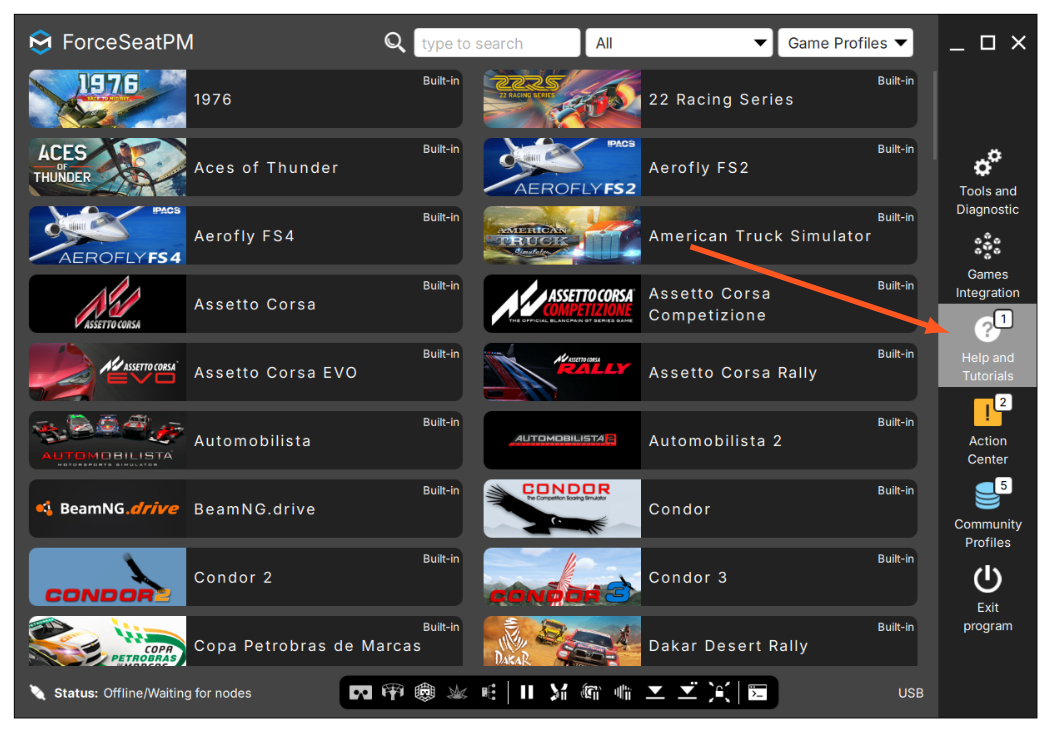Open Help and Tutorials

click(988, 346)
